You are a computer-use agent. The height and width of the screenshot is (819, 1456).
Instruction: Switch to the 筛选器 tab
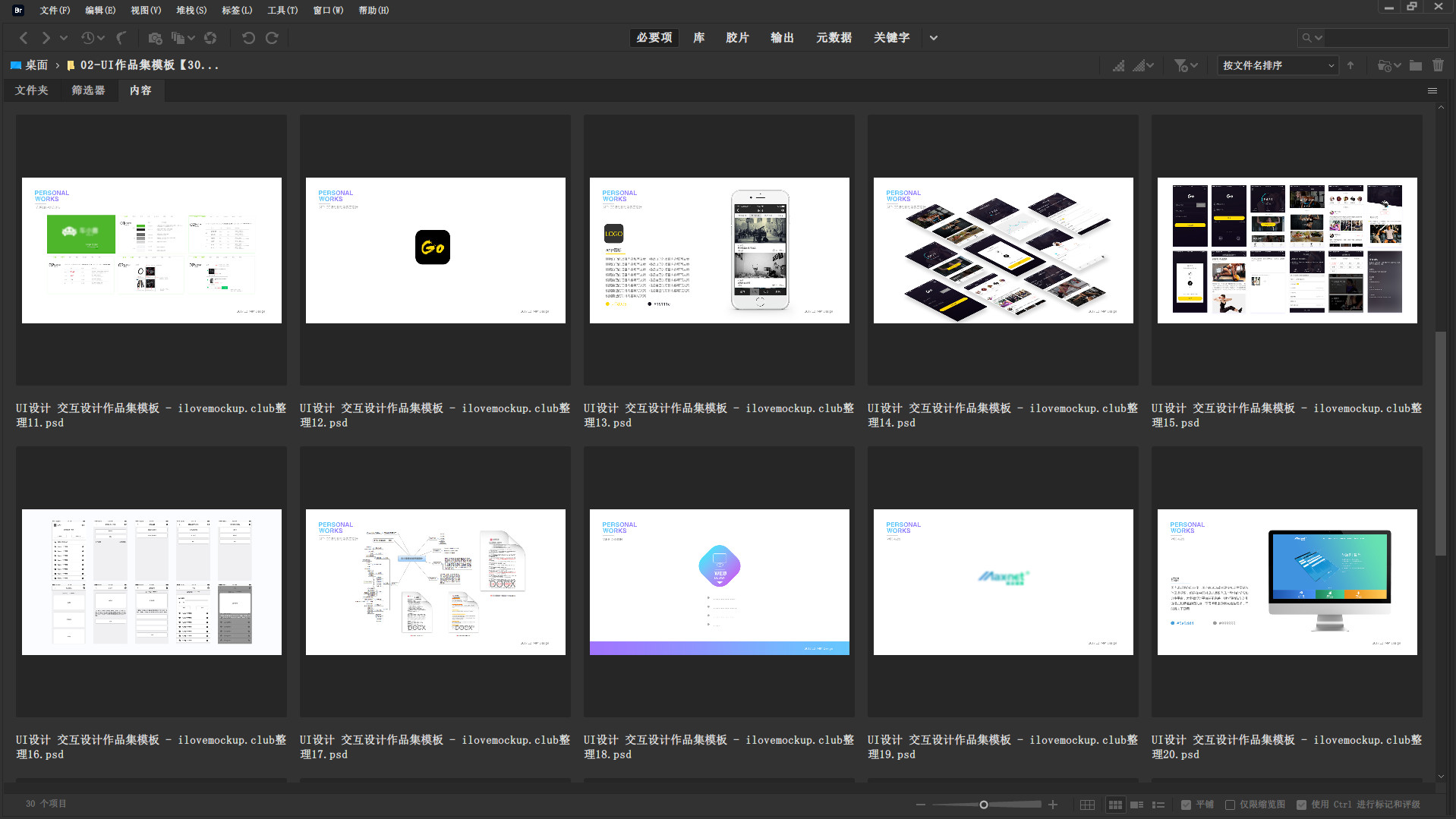(x=88, y=90)
